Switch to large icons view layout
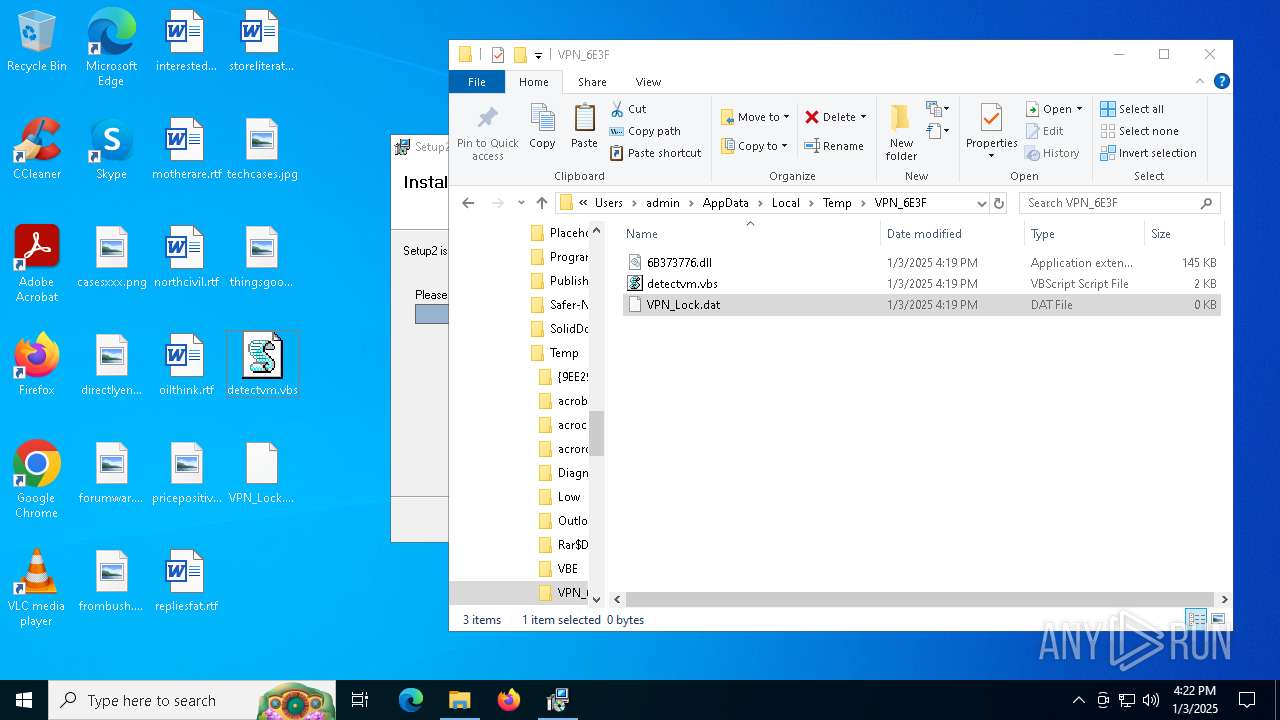This screenshot has height=720, width=1280. pyautogui.click(x=1217, y=620)
